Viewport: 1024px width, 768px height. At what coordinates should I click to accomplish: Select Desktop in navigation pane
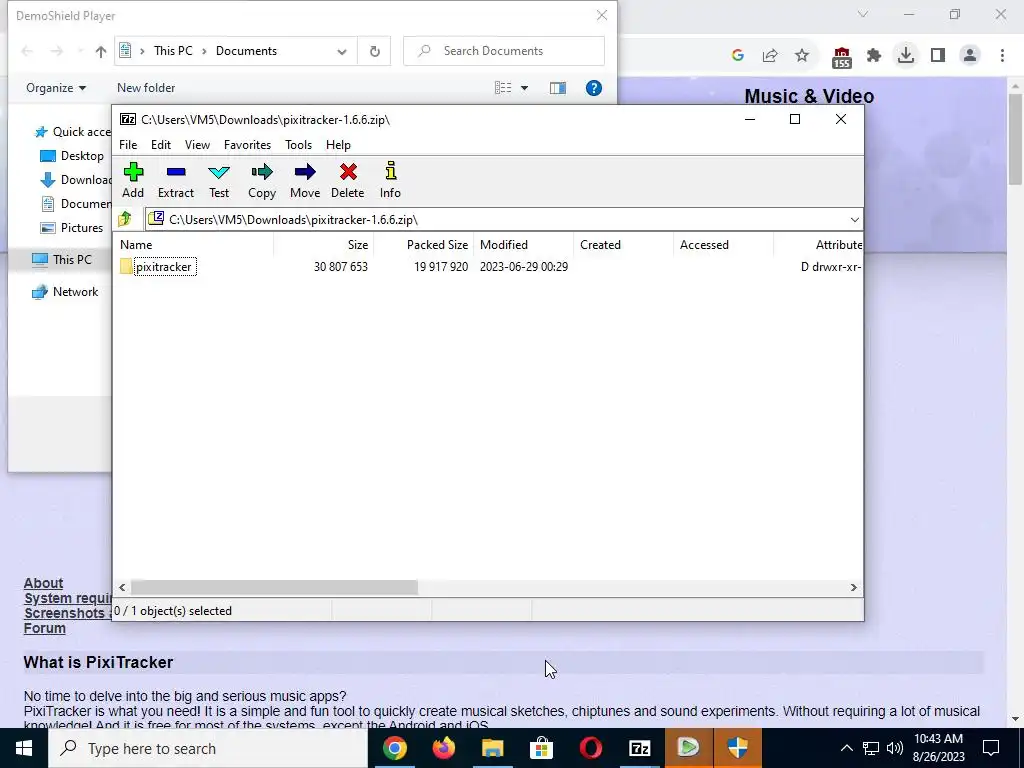(x=72, y=156)
